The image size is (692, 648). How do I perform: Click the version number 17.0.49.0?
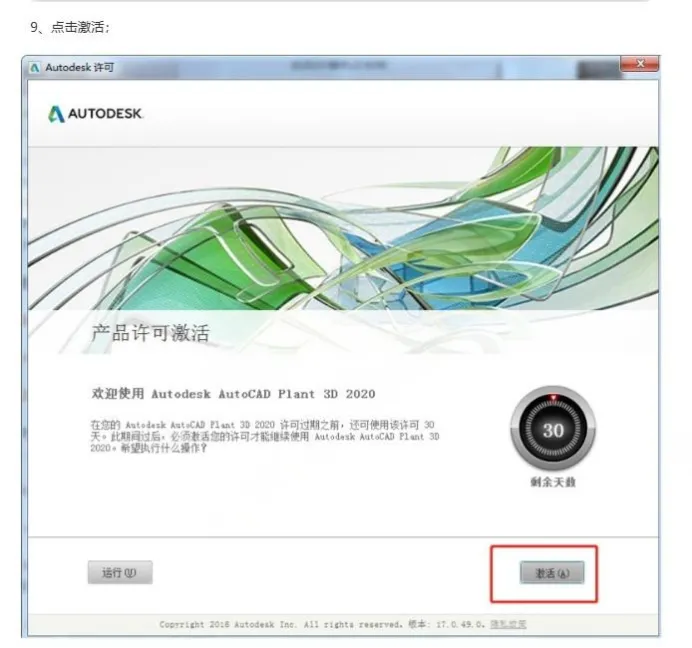[460, 624]
